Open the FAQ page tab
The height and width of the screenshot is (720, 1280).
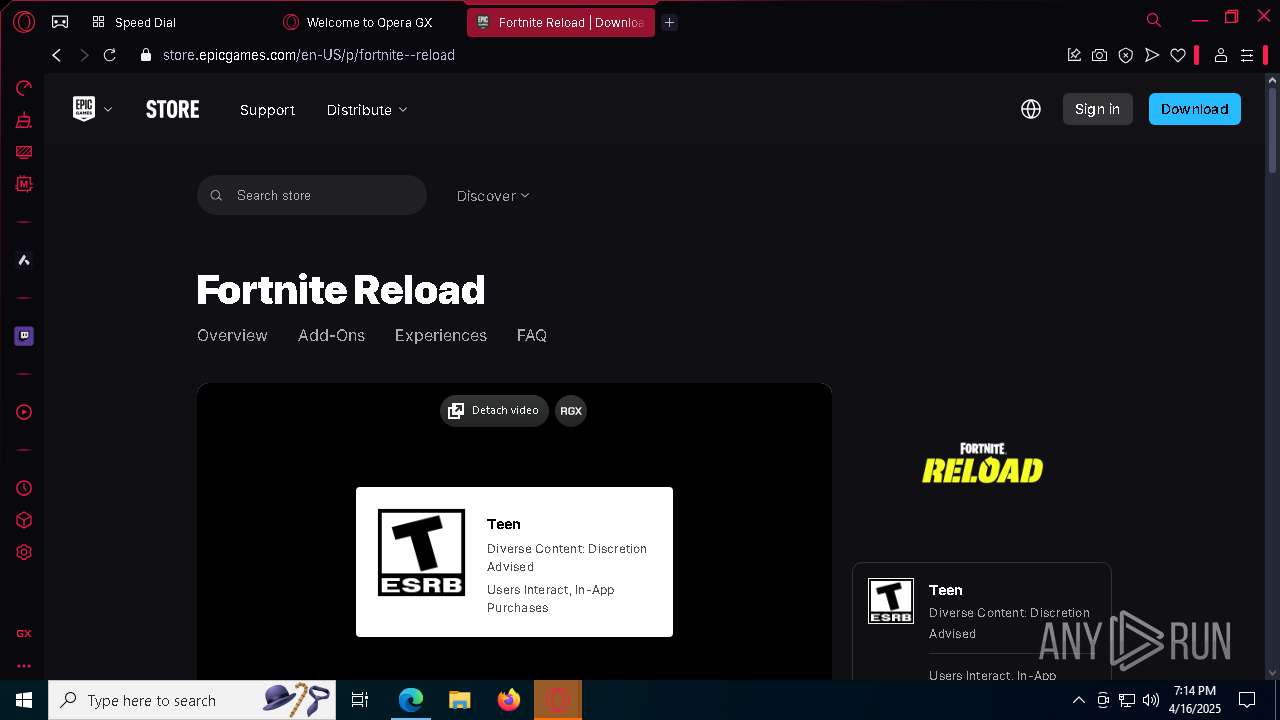[x=532, y=335]
